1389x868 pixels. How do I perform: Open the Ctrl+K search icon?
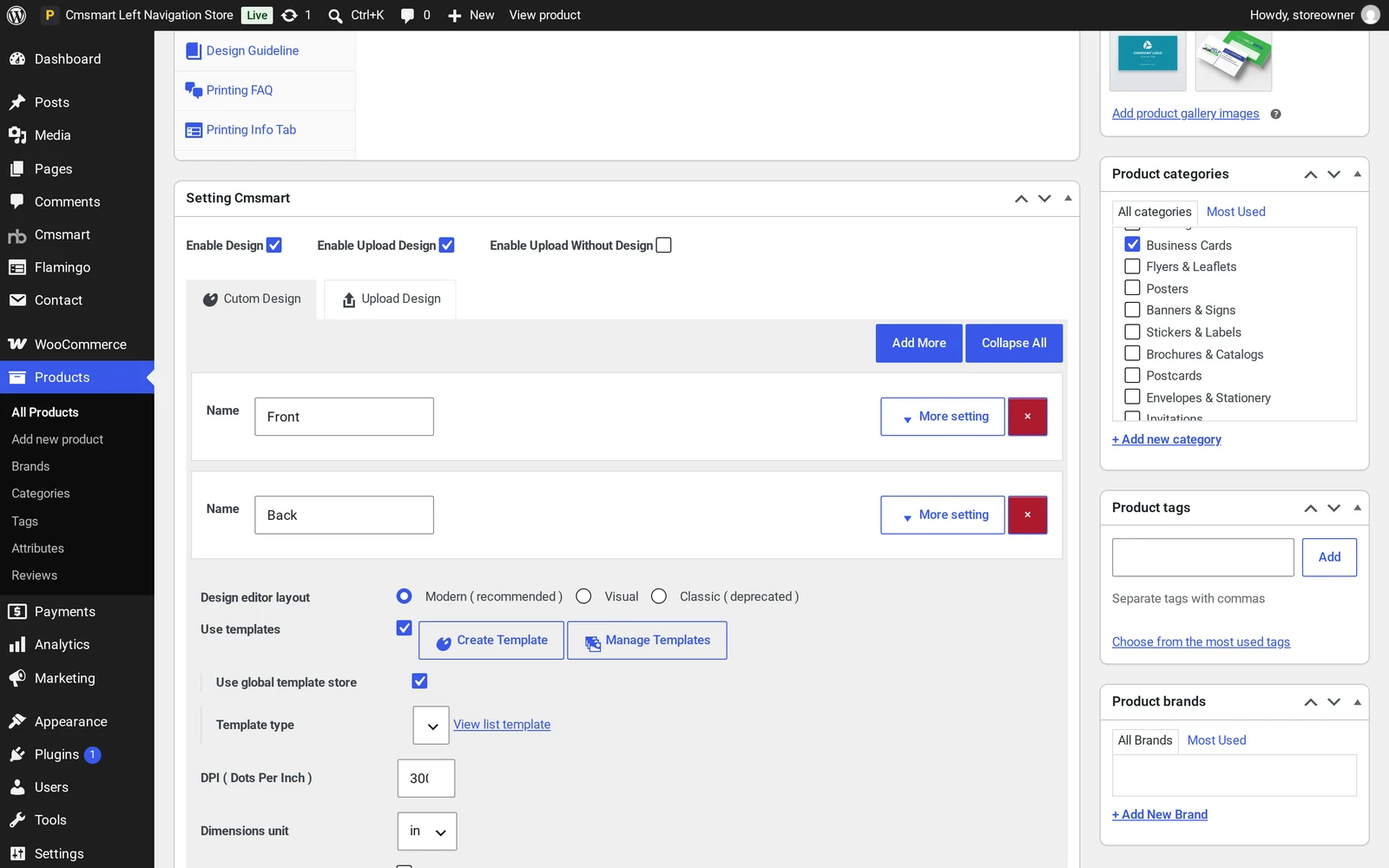335,16
